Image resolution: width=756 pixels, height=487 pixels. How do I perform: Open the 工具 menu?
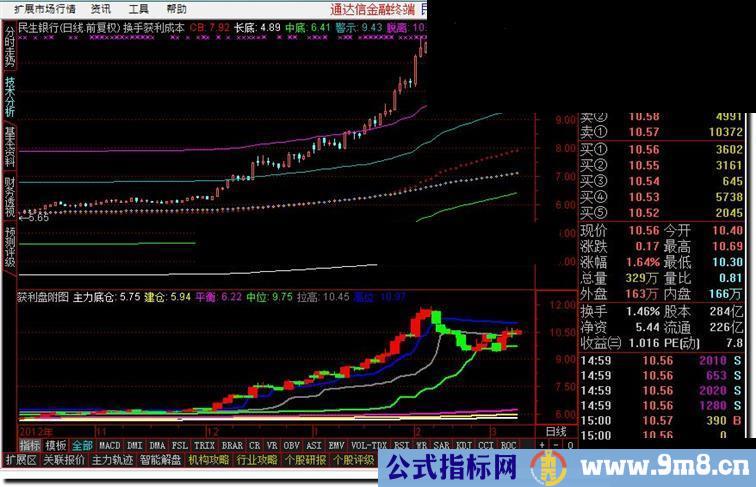tap(139, 8)
